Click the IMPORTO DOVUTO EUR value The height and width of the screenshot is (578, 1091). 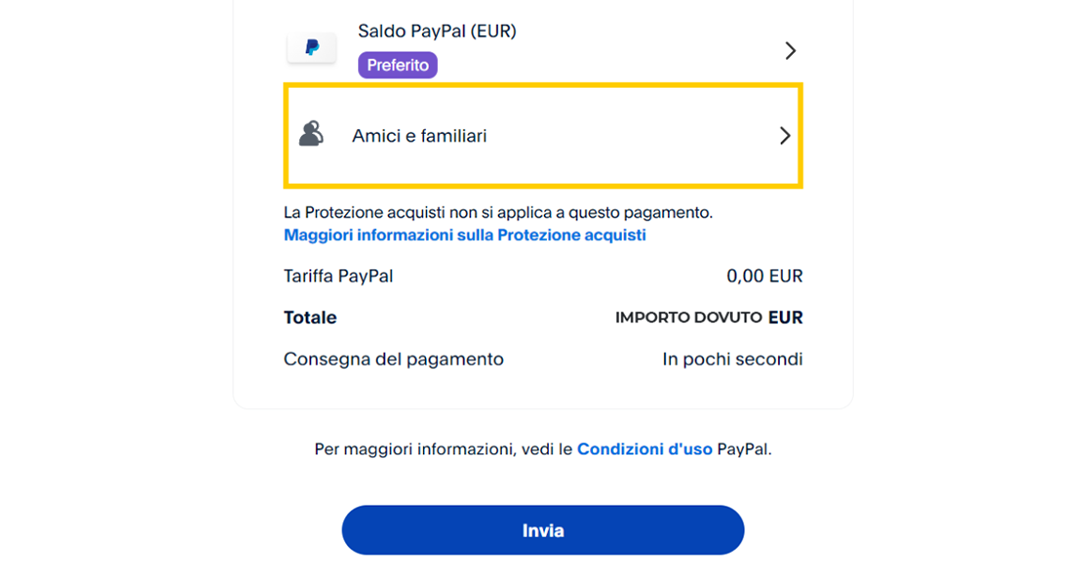click(708, 318)
